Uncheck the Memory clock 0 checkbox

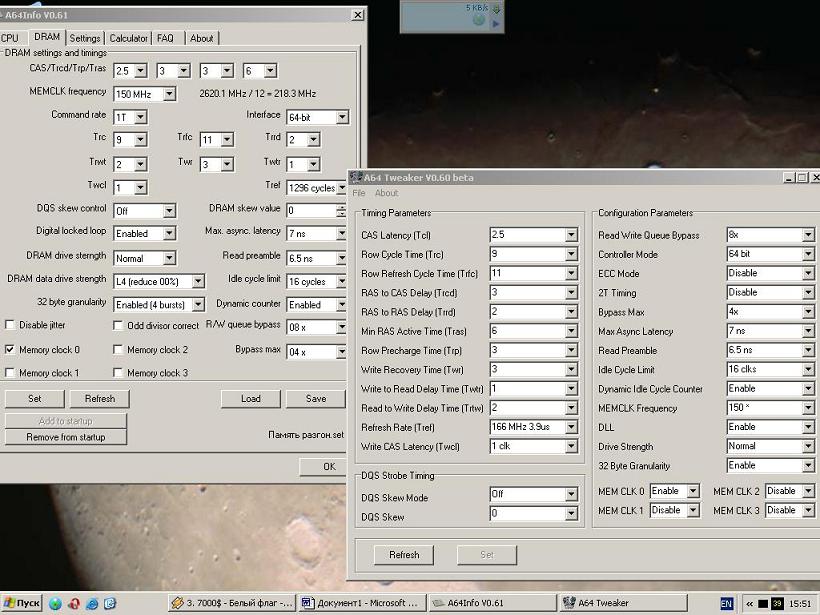pos(11,350)
